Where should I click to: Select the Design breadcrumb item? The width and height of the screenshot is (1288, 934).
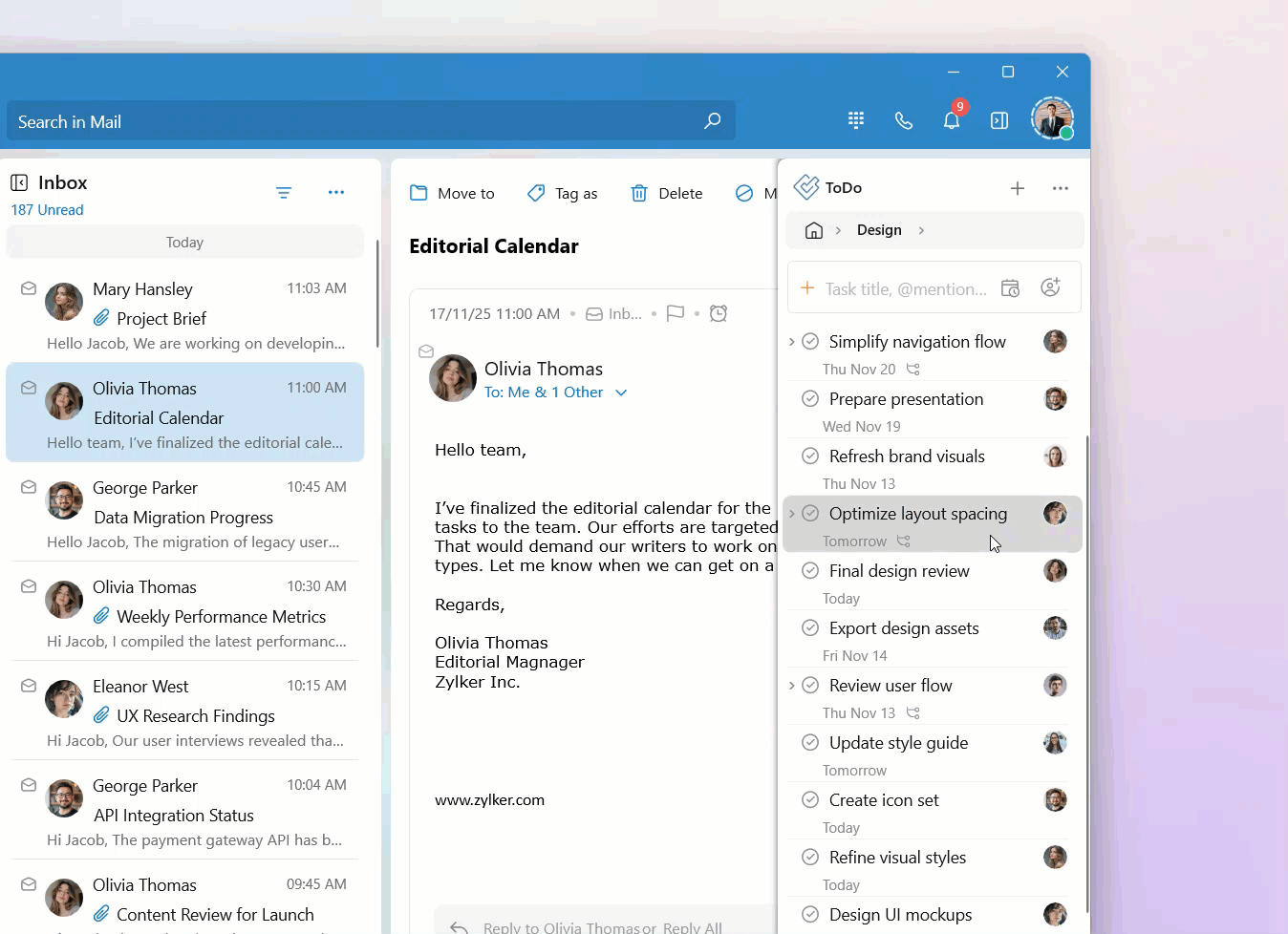[879, 230]
